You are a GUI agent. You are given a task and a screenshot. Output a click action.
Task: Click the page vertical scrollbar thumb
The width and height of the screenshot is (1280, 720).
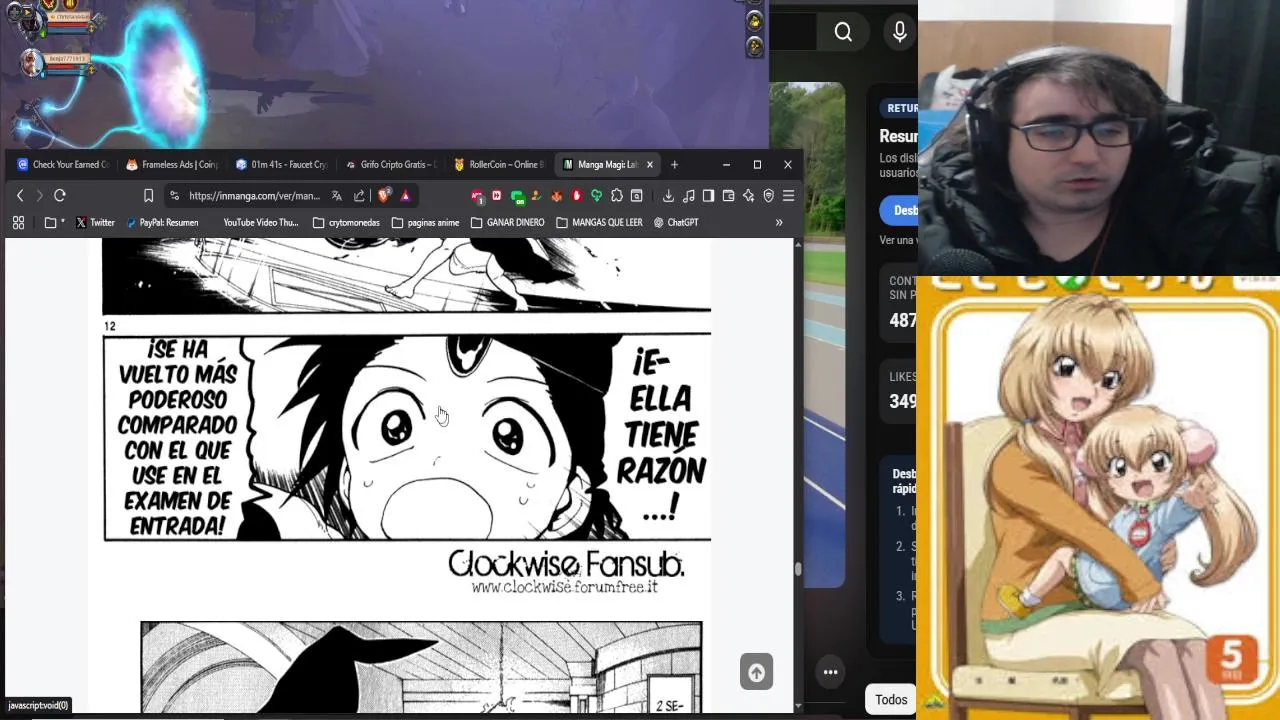(798, 570)
